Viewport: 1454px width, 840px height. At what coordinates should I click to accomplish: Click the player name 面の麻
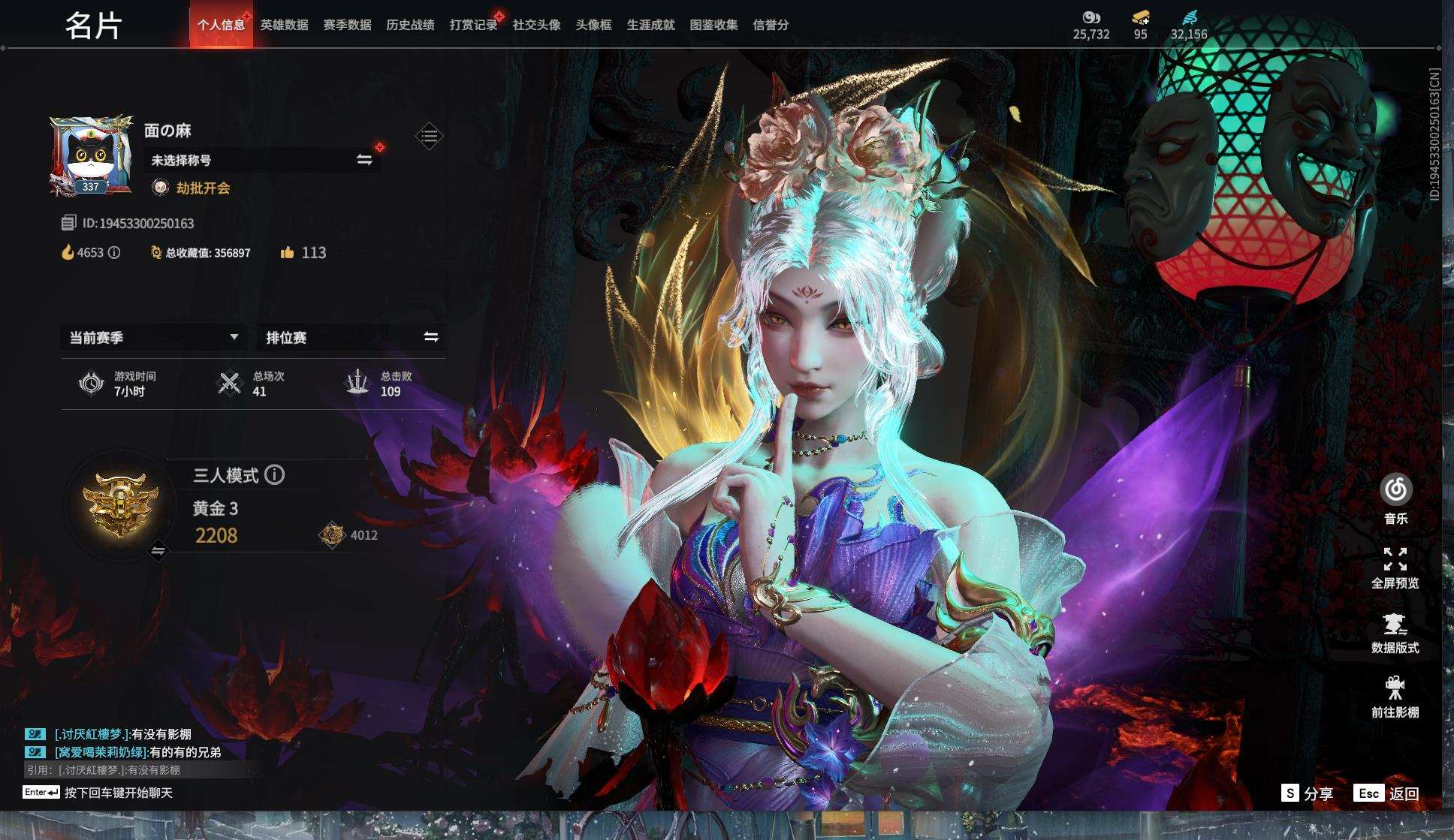(x=167, y=131)
